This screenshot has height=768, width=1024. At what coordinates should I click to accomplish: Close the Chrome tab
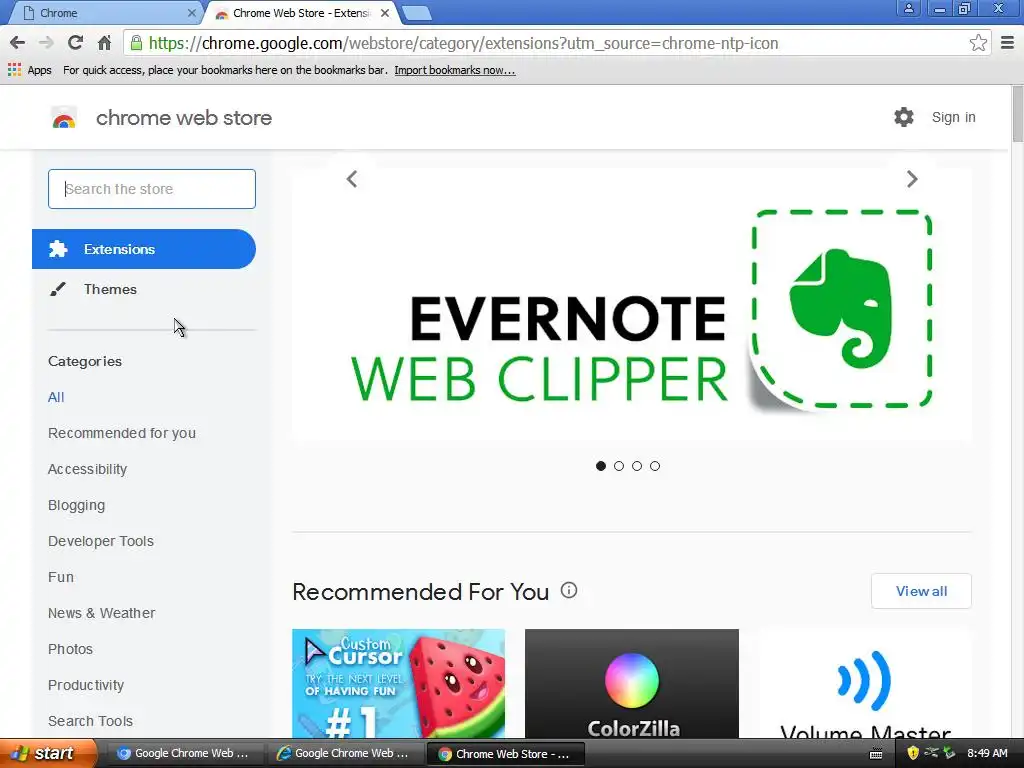[x=191, y=12]
